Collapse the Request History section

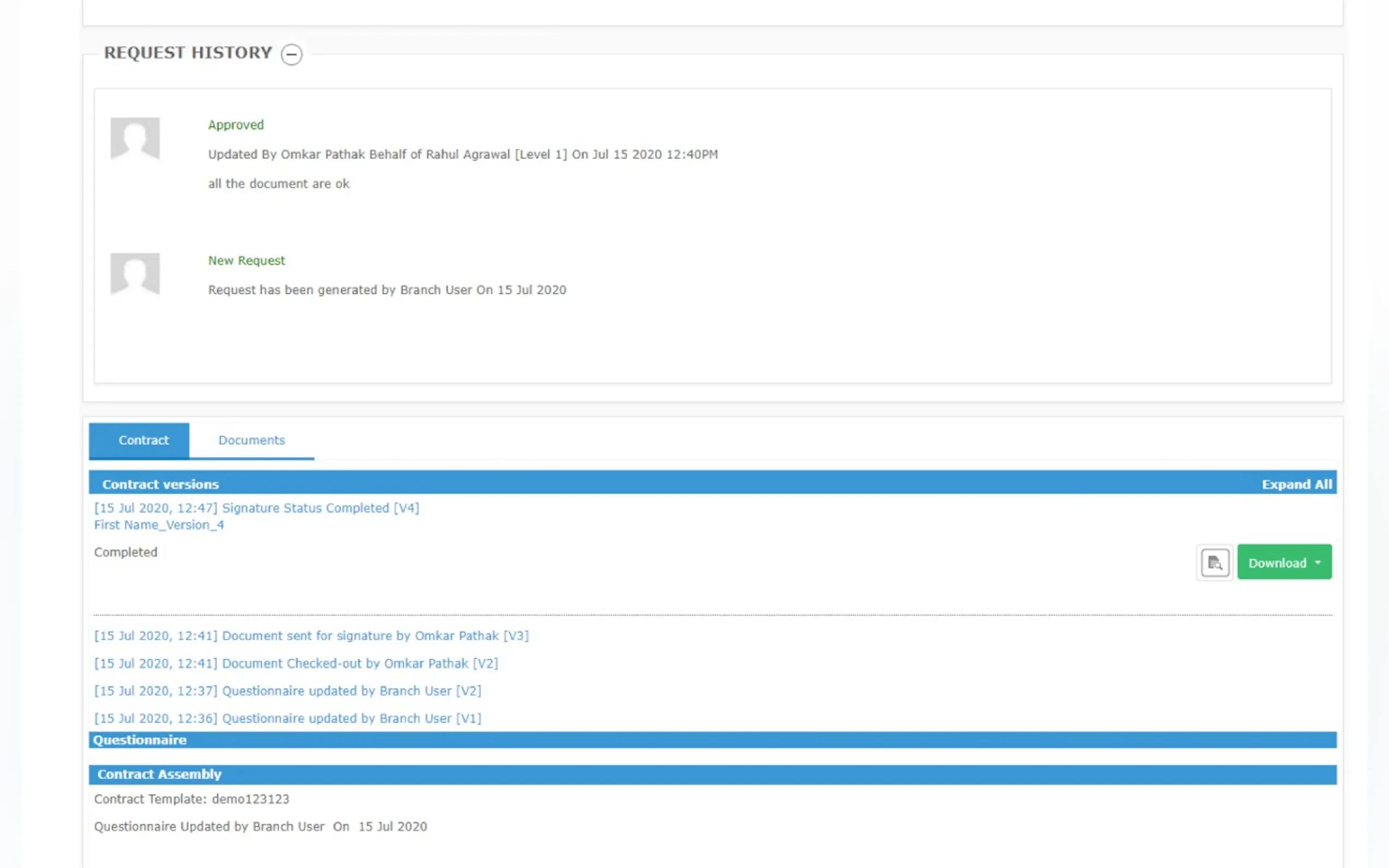pyautogui.click(x=291, y=54)
